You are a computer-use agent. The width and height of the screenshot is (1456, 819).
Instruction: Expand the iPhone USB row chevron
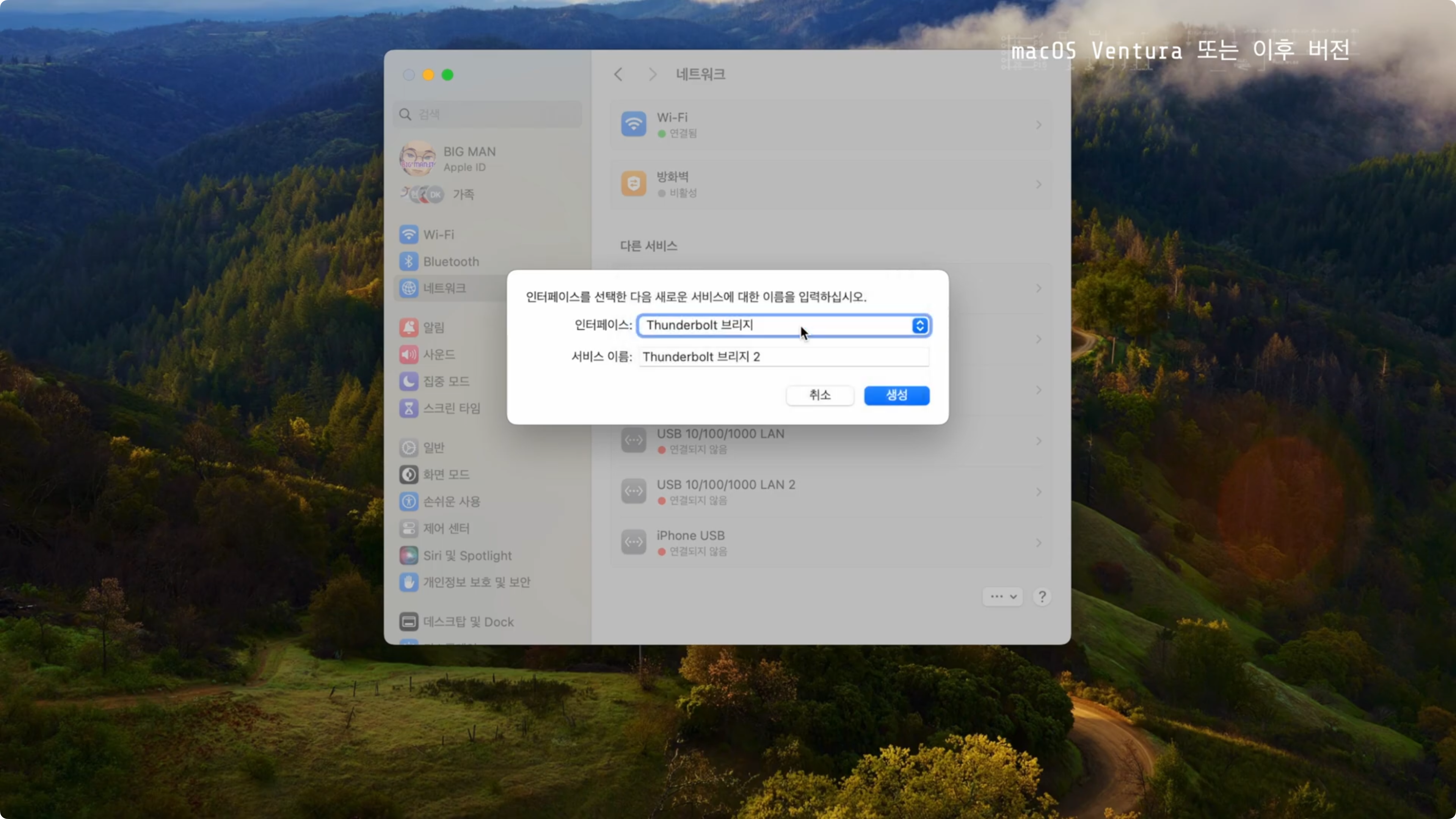tap(1038, 543)
